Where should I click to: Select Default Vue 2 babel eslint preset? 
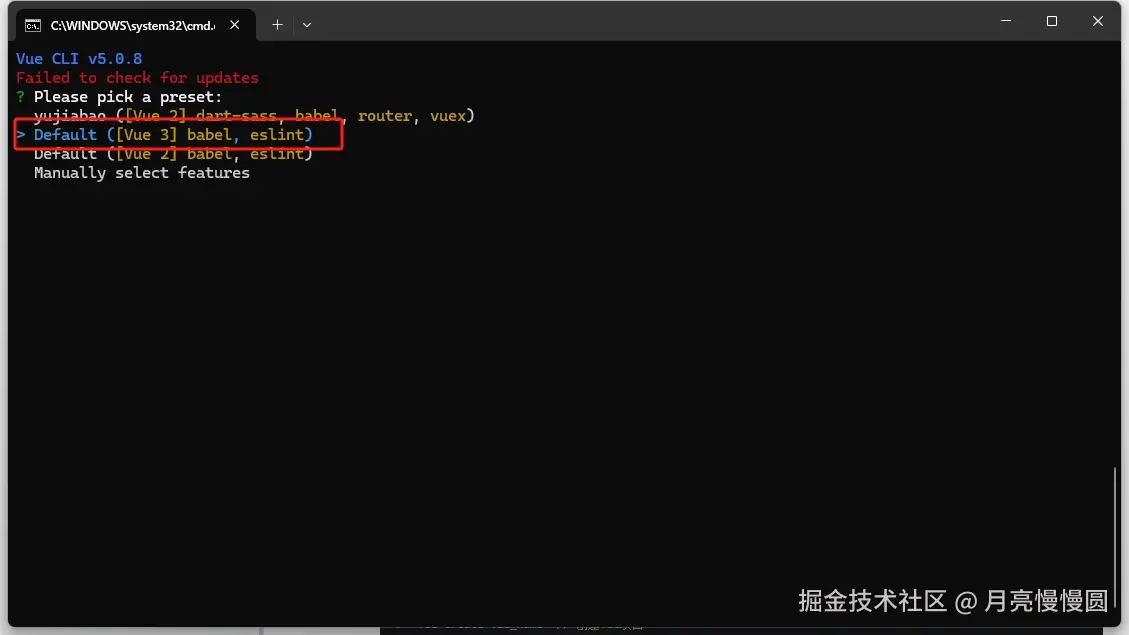coord(174,153)
